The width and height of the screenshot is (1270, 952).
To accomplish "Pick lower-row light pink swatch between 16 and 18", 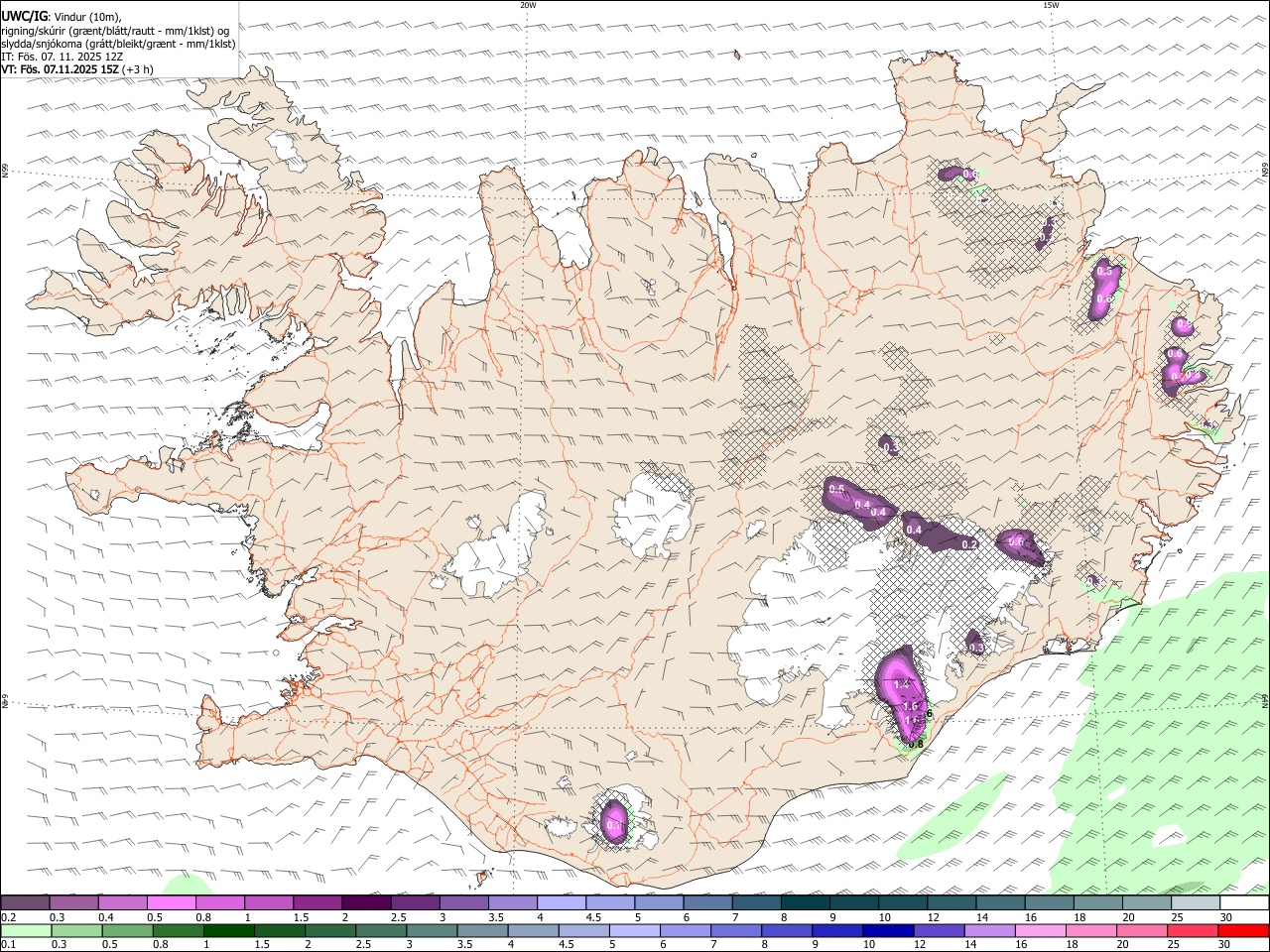I will 1042,931.
